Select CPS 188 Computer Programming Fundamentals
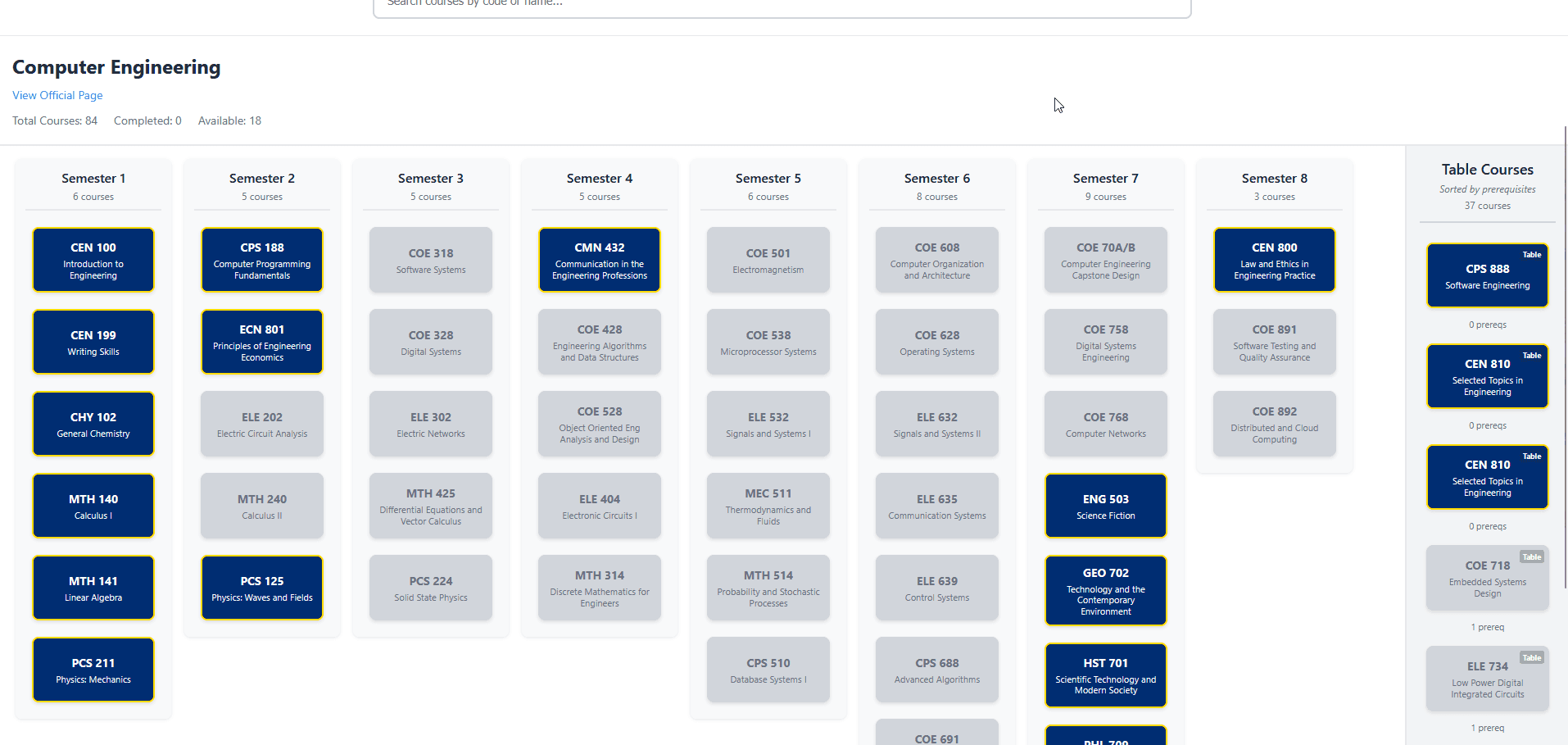Viewport: 1568px width, 745px height. click(262, 260)
